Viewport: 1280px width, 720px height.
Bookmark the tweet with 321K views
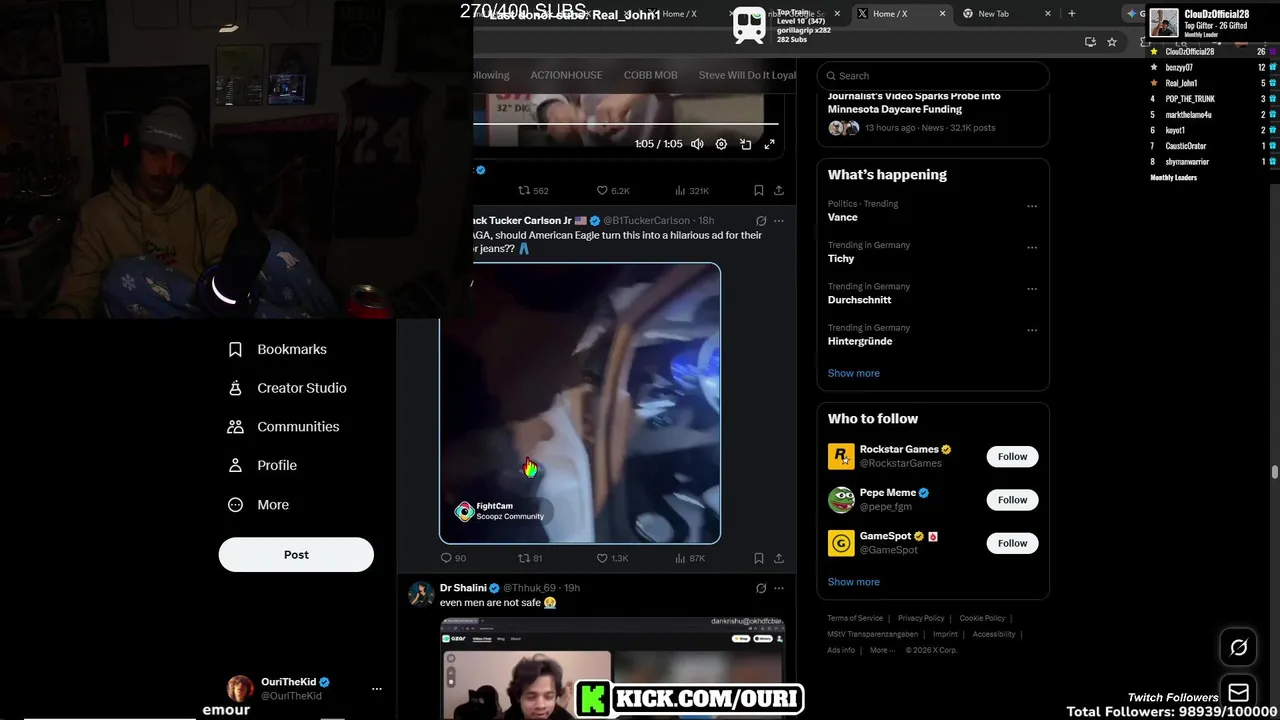point(759,190)
